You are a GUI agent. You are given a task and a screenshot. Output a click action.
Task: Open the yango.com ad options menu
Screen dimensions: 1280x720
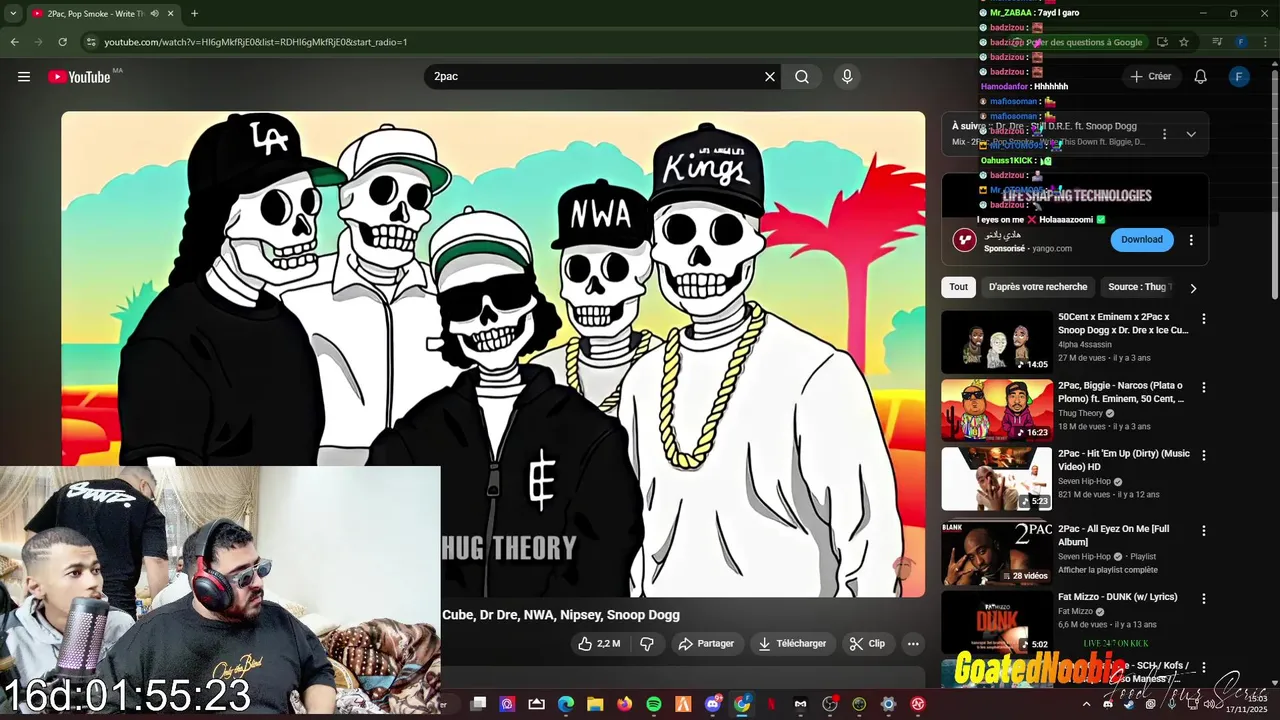coord(1191,240)
